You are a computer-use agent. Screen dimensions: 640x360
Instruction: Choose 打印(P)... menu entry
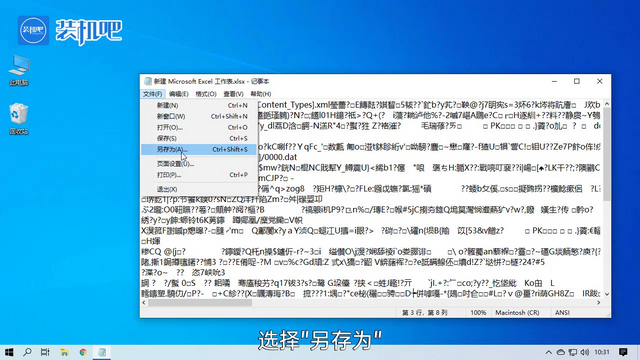(x=199, y=175)
